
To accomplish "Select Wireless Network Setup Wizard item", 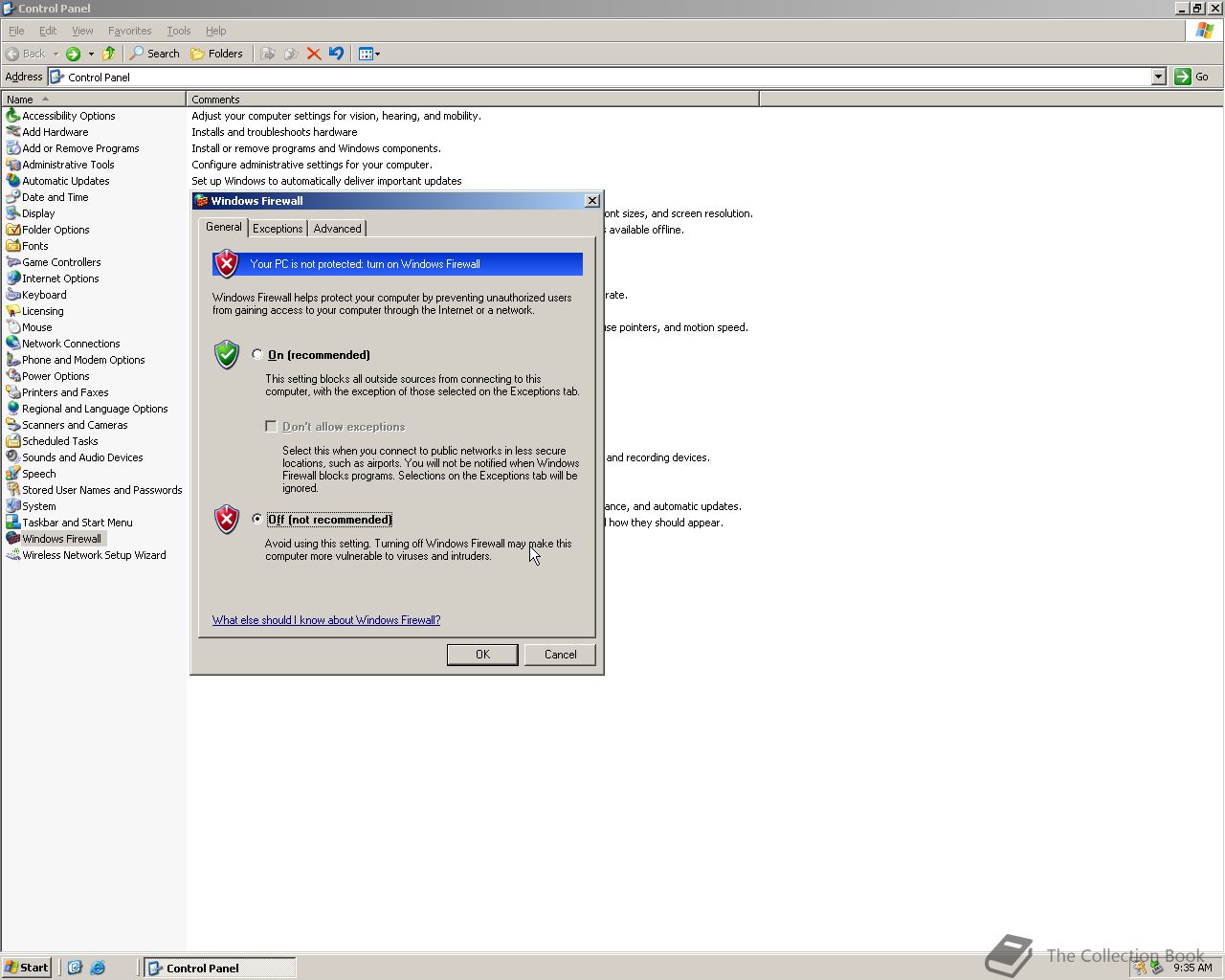I will (86, 555).
